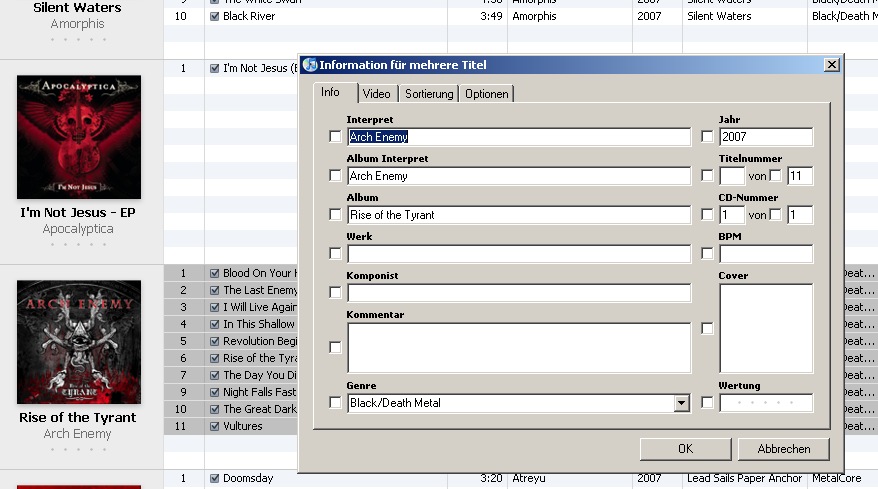Uncheck the Blood On Your Hands track checkbox
Image resolution: width=878 pixels, height=489 pixels.
(x=214, y=273)
